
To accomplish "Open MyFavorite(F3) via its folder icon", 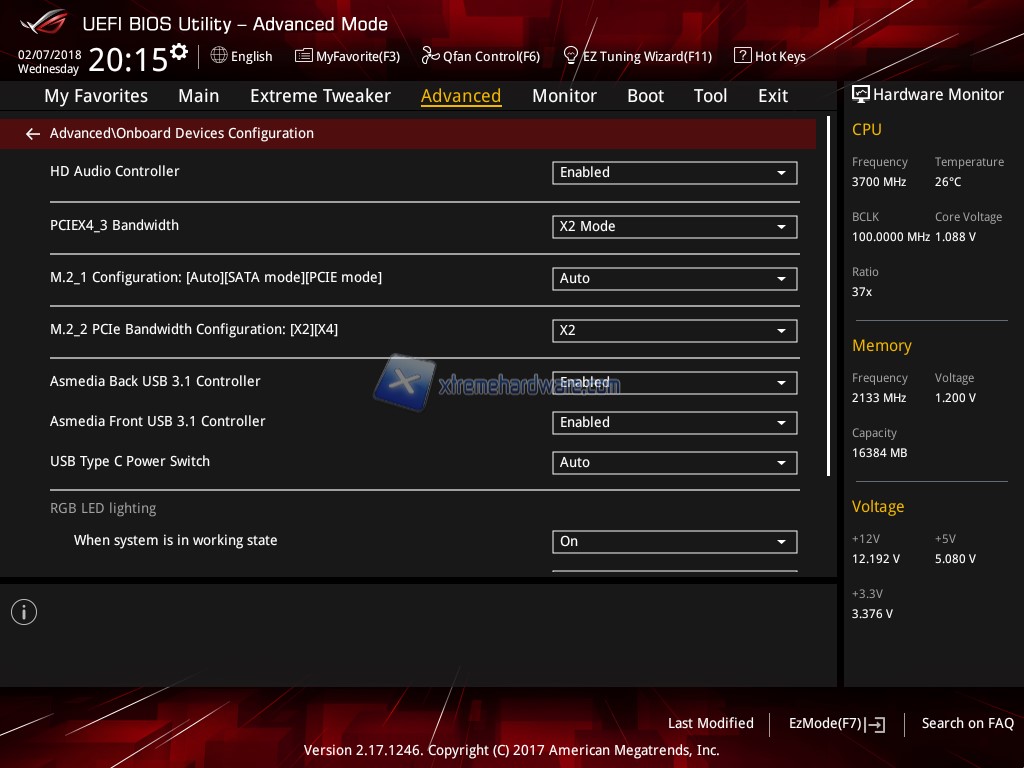I will [304, 56].
